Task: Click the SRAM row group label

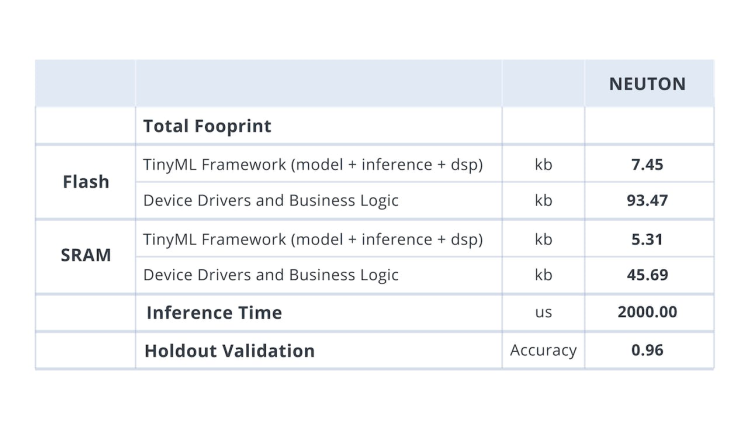Action: point(86,255)
